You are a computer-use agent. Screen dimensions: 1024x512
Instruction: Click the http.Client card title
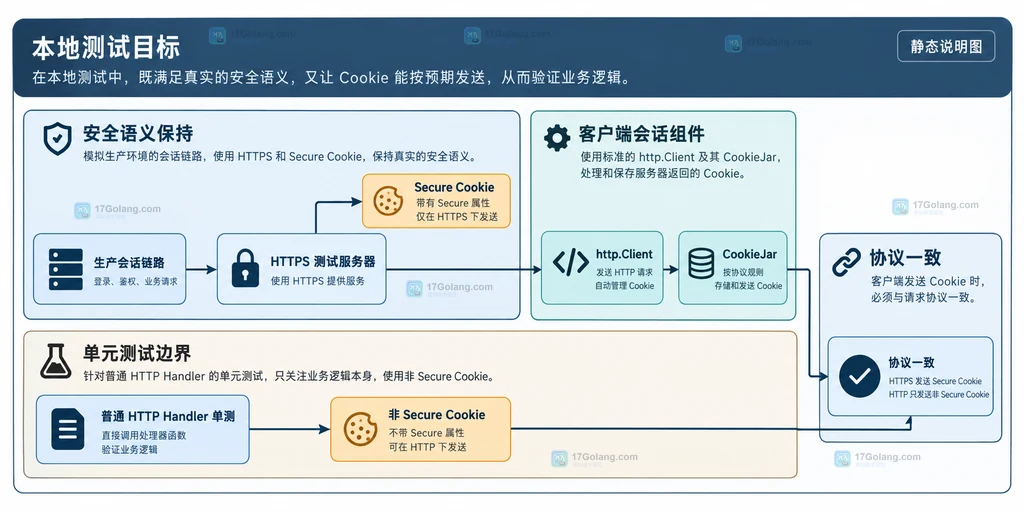[x=624, y=255]
